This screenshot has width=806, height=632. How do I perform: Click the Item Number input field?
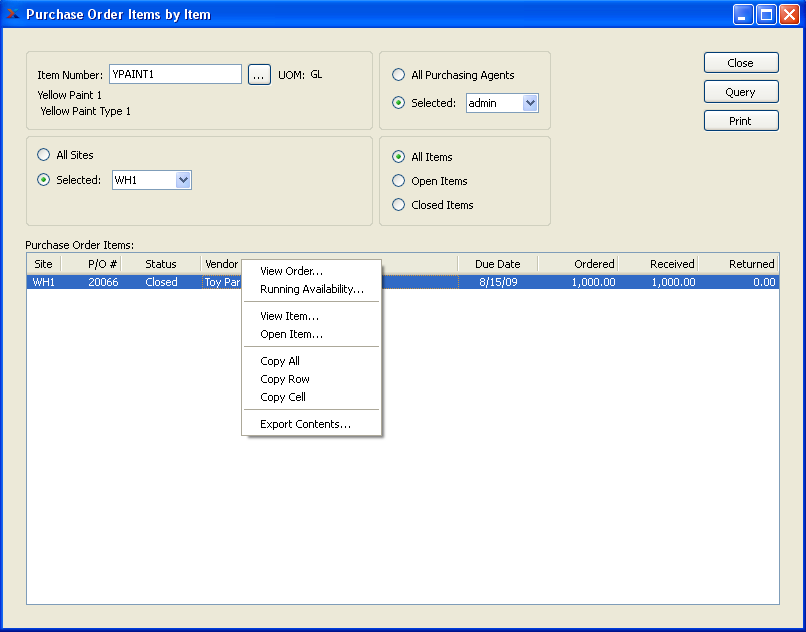(x=175, y=75)
